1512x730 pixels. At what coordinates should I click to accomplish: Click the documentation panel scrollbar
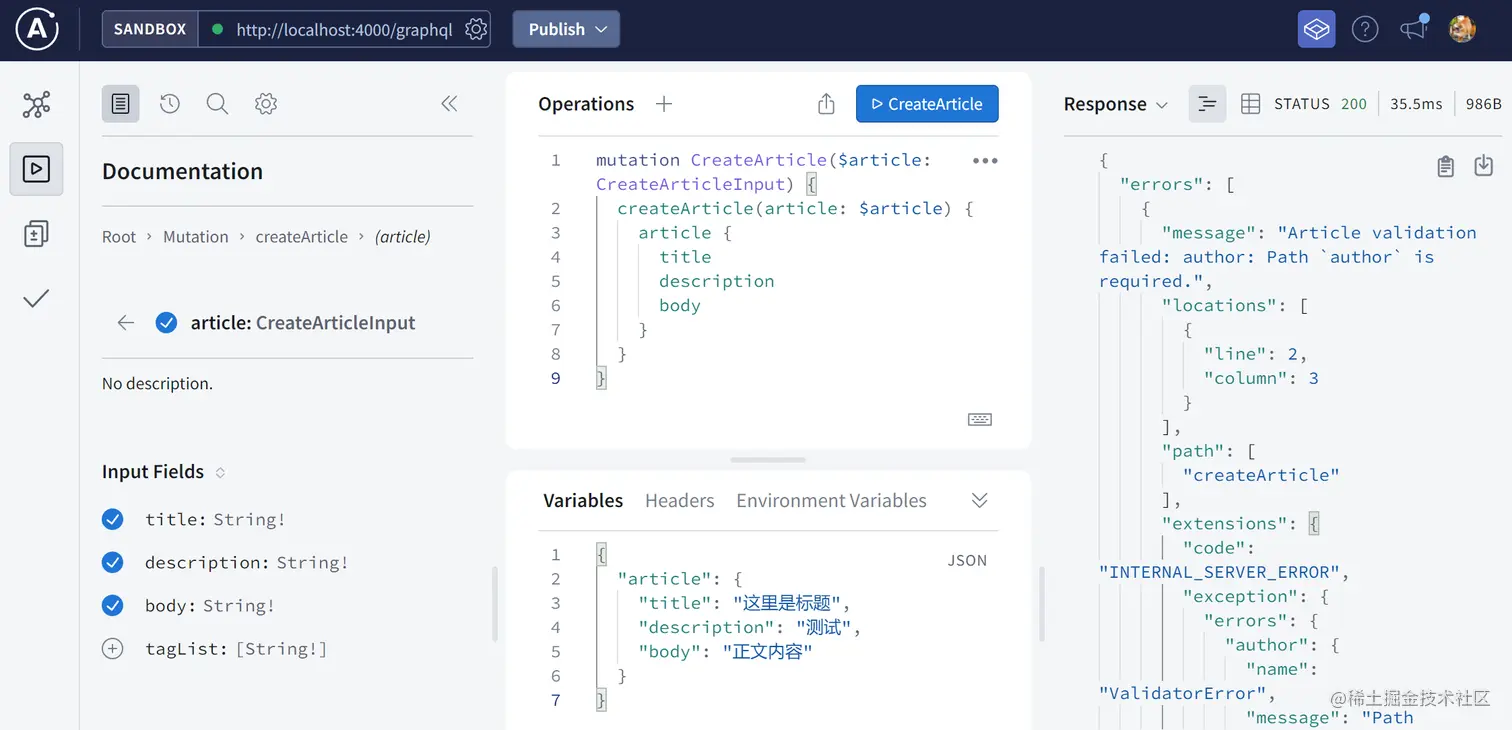point(494,604)
